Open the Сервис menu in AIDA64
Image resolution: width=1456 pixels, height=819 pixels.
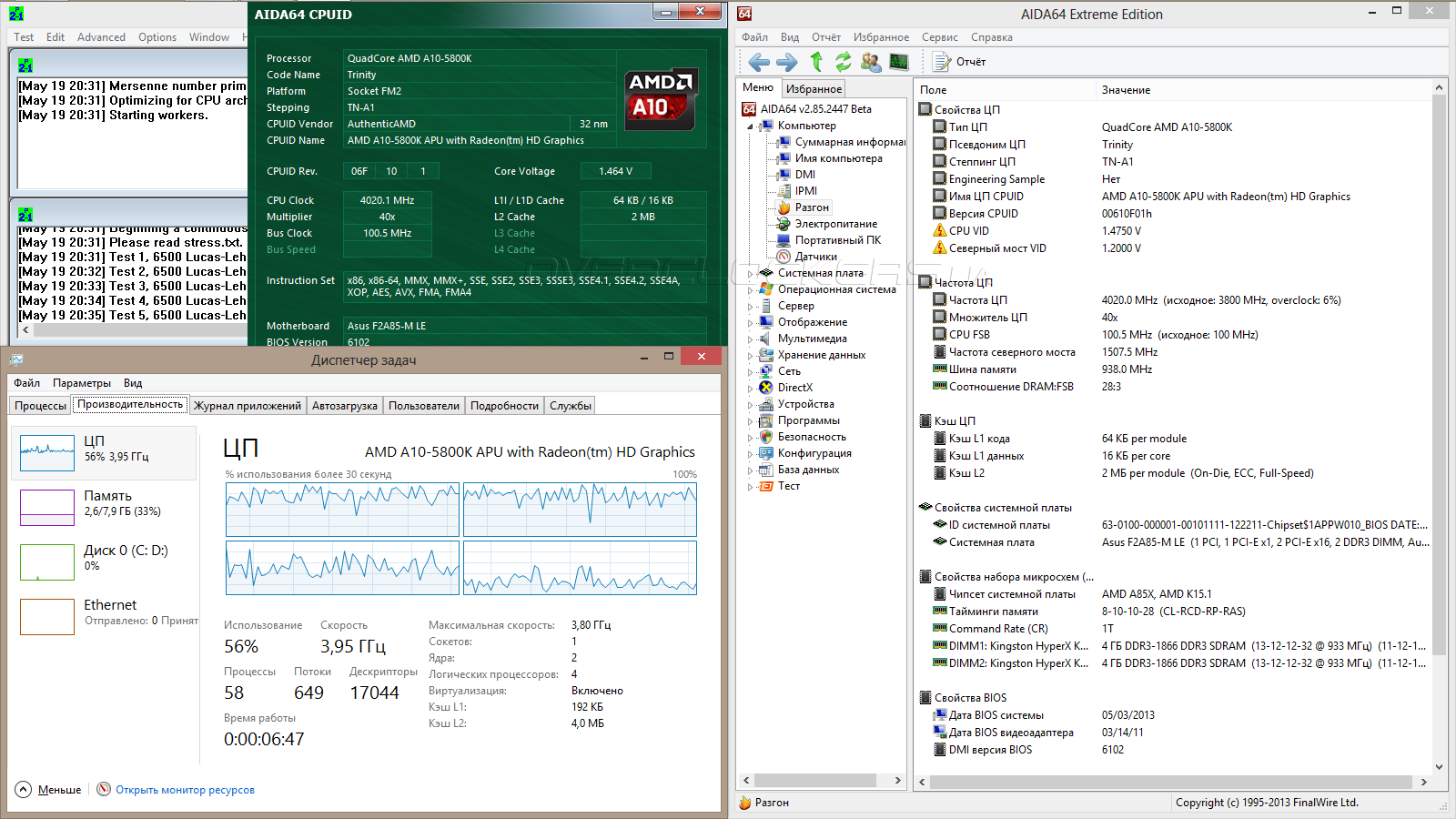pos(939,37)
